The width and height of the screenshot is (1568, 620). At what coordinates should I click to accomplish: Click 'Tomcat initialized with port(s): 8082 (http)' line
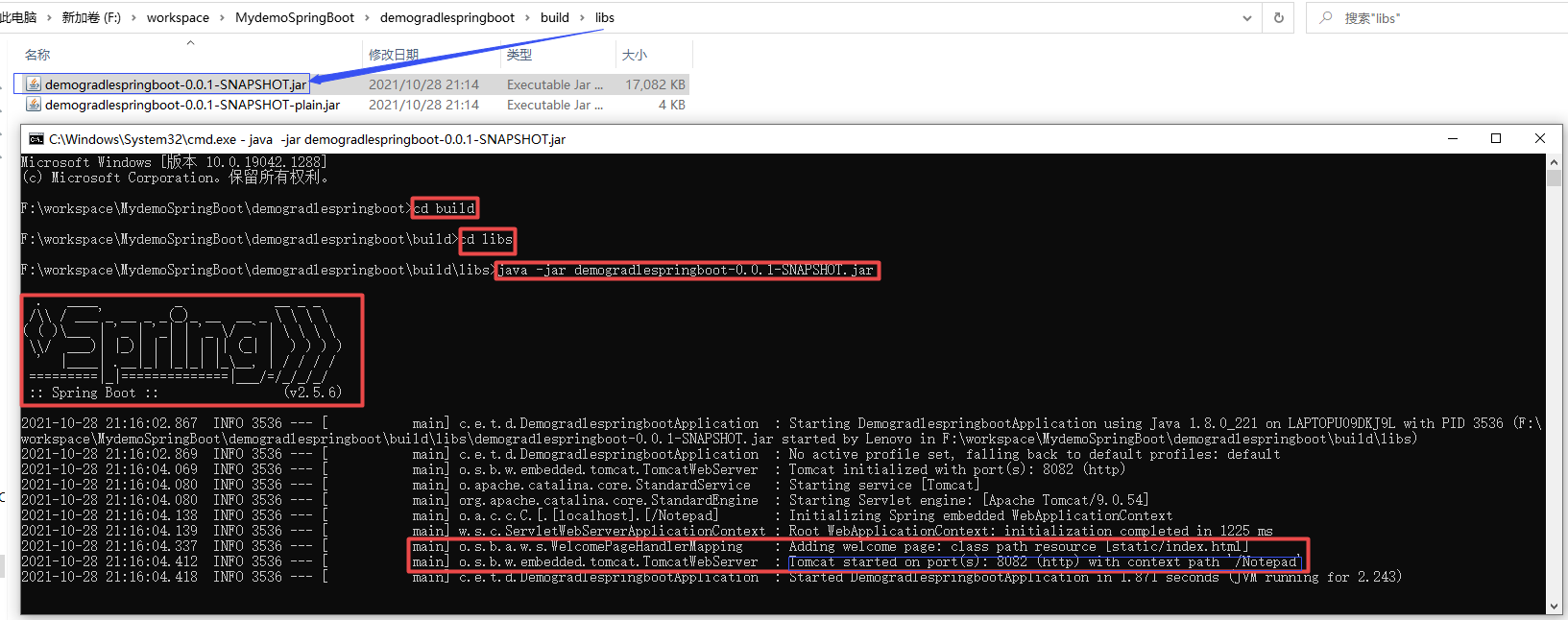coord(956,469)
